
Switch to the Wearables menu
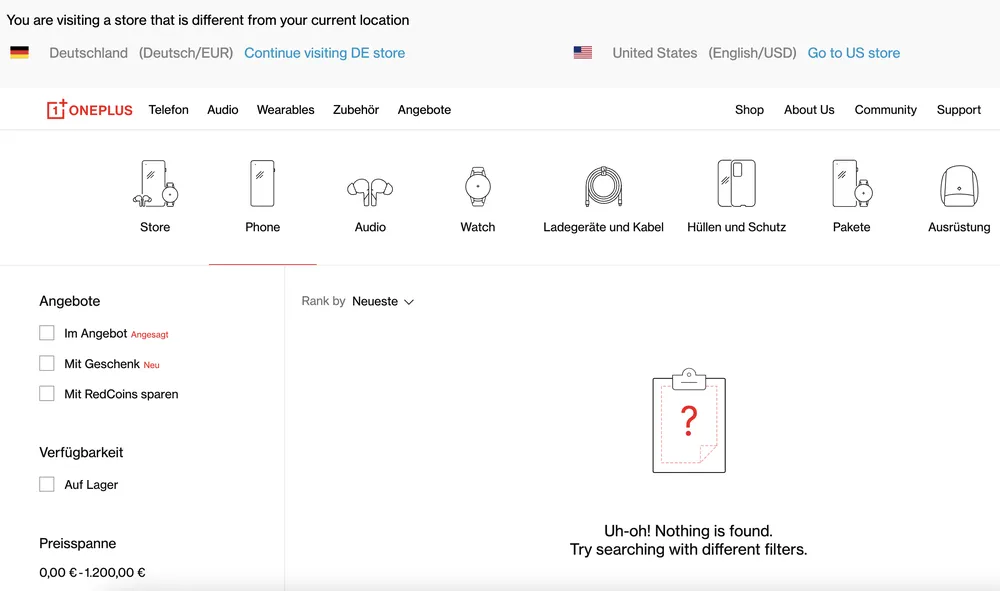pyautogui.click(x=285, y=110)
